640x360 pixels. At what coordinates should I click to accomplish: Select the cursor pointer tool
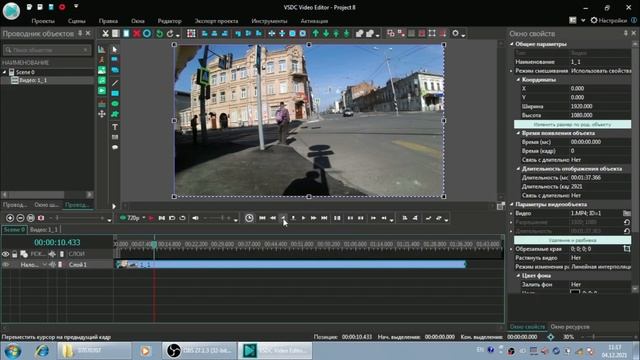tap(115, 49)
